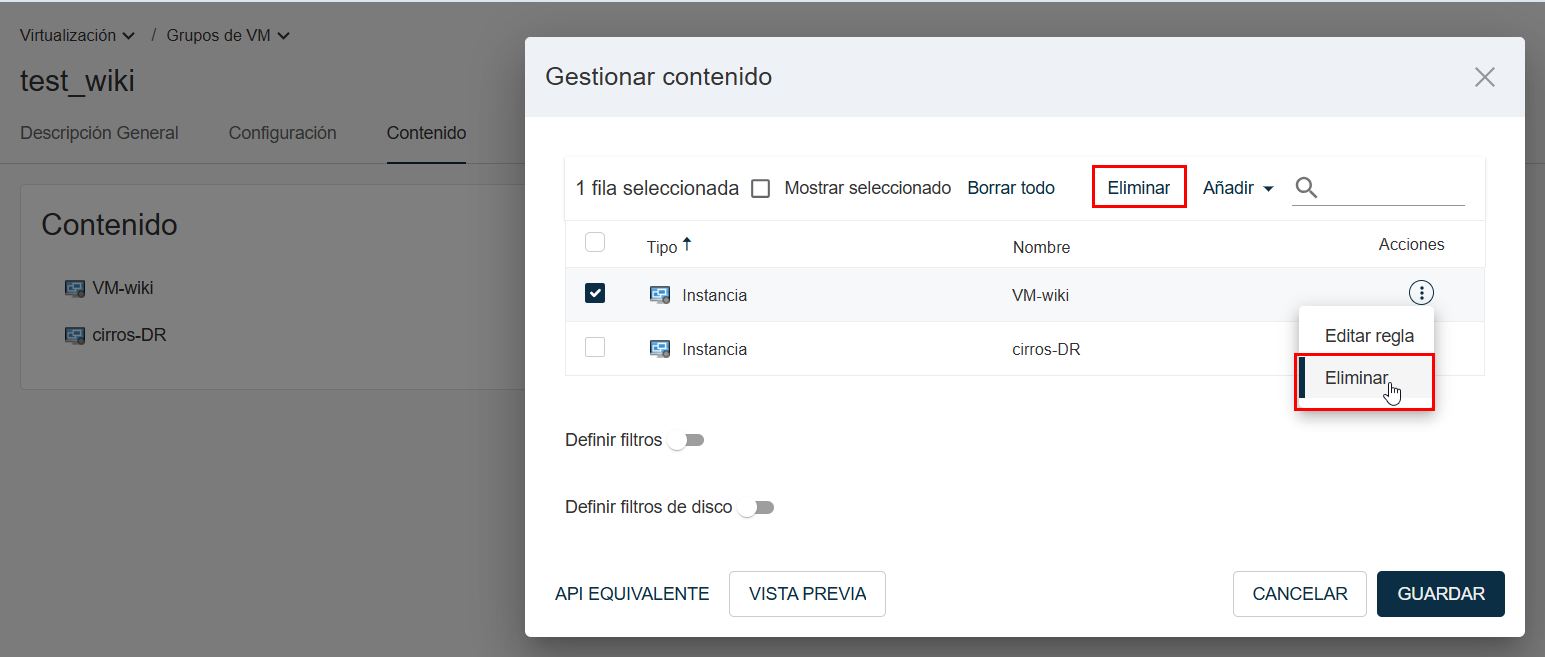Click the highlighted Eliminar toolbar action
This screenshot has height=657, width=1545.
coord(1138,187)
